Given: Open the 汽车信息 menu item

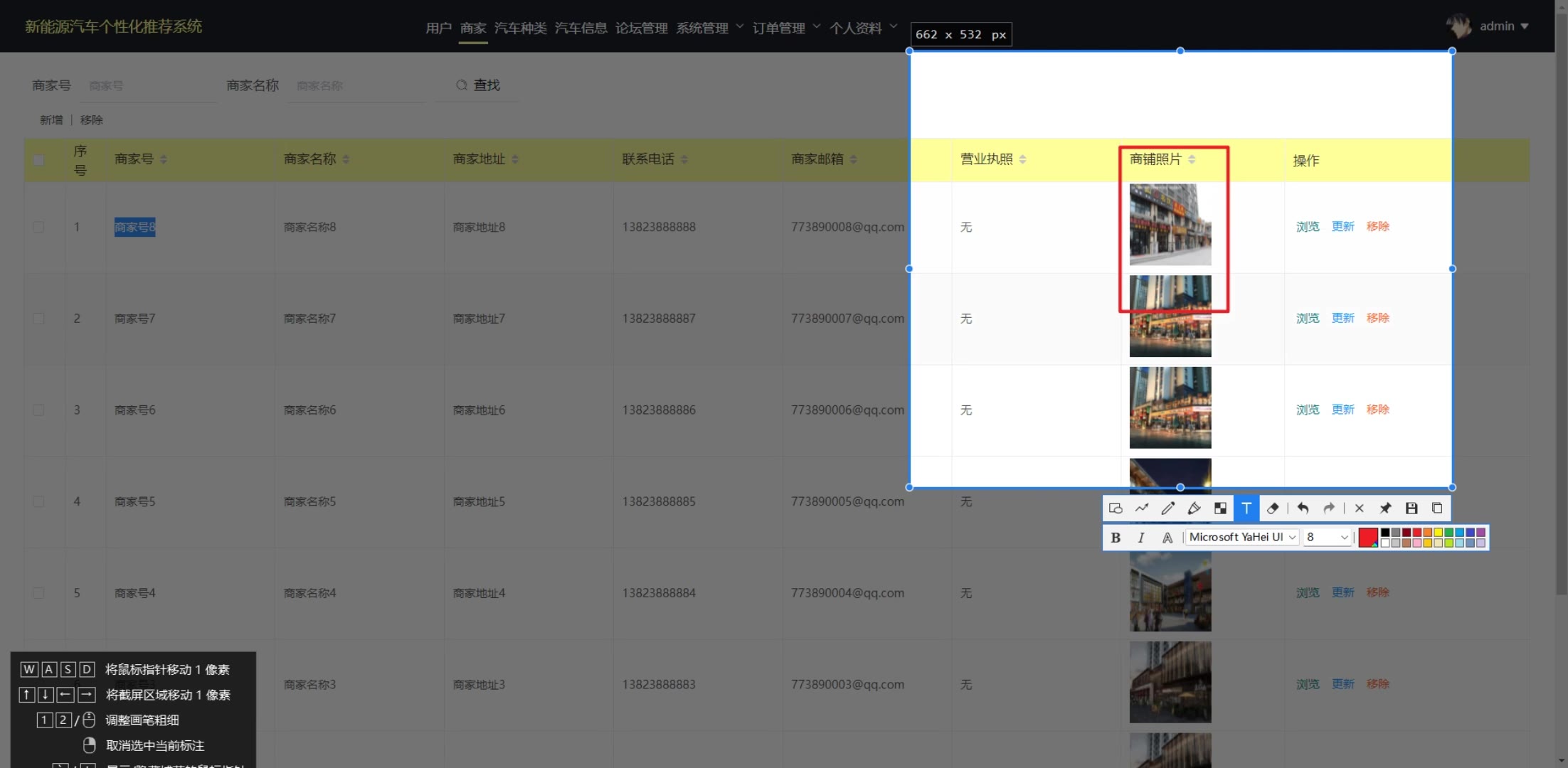Looking at the screenshot, I should pyautogui.click(x=581, y=28).
